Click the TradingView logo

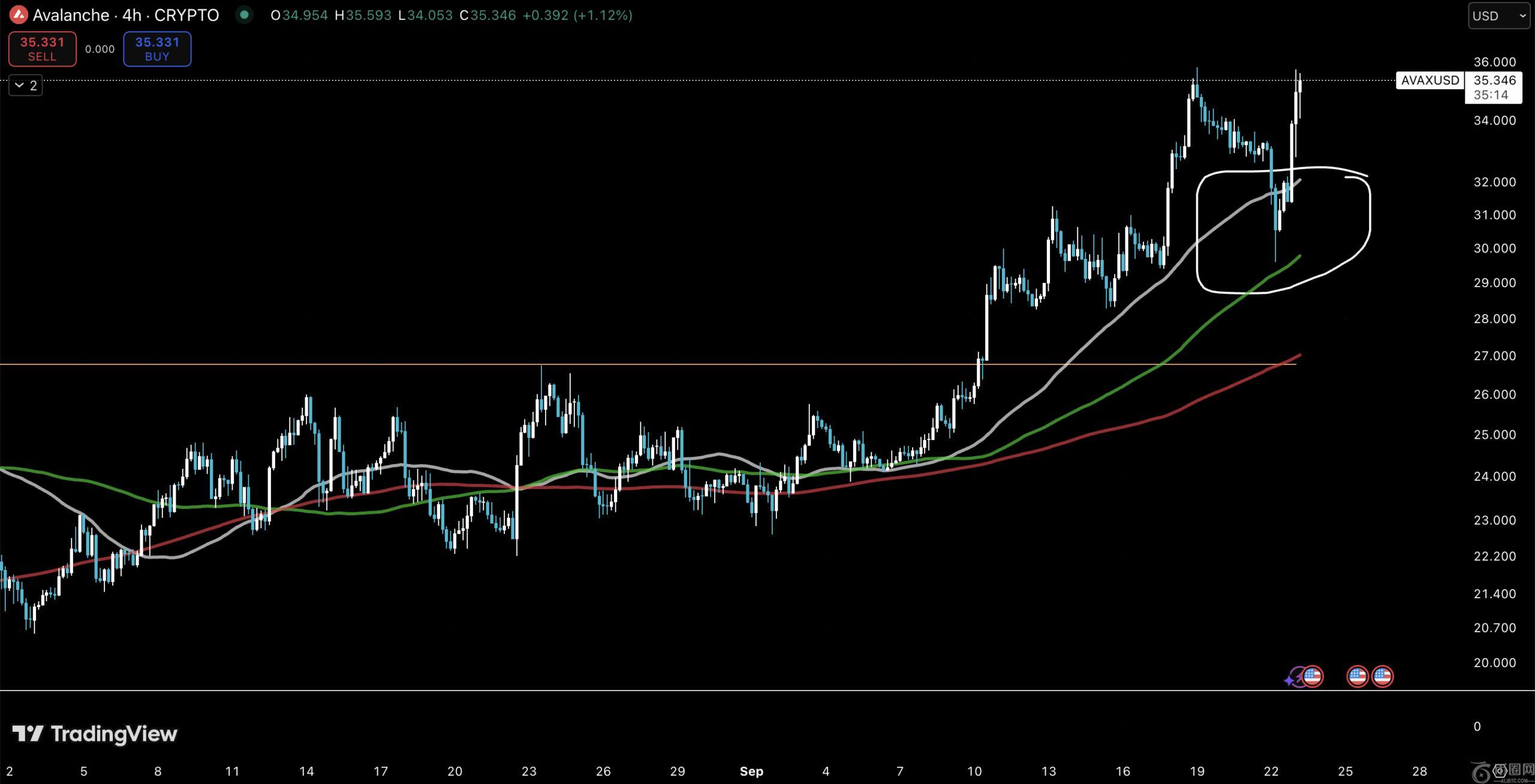coord(95,734)
